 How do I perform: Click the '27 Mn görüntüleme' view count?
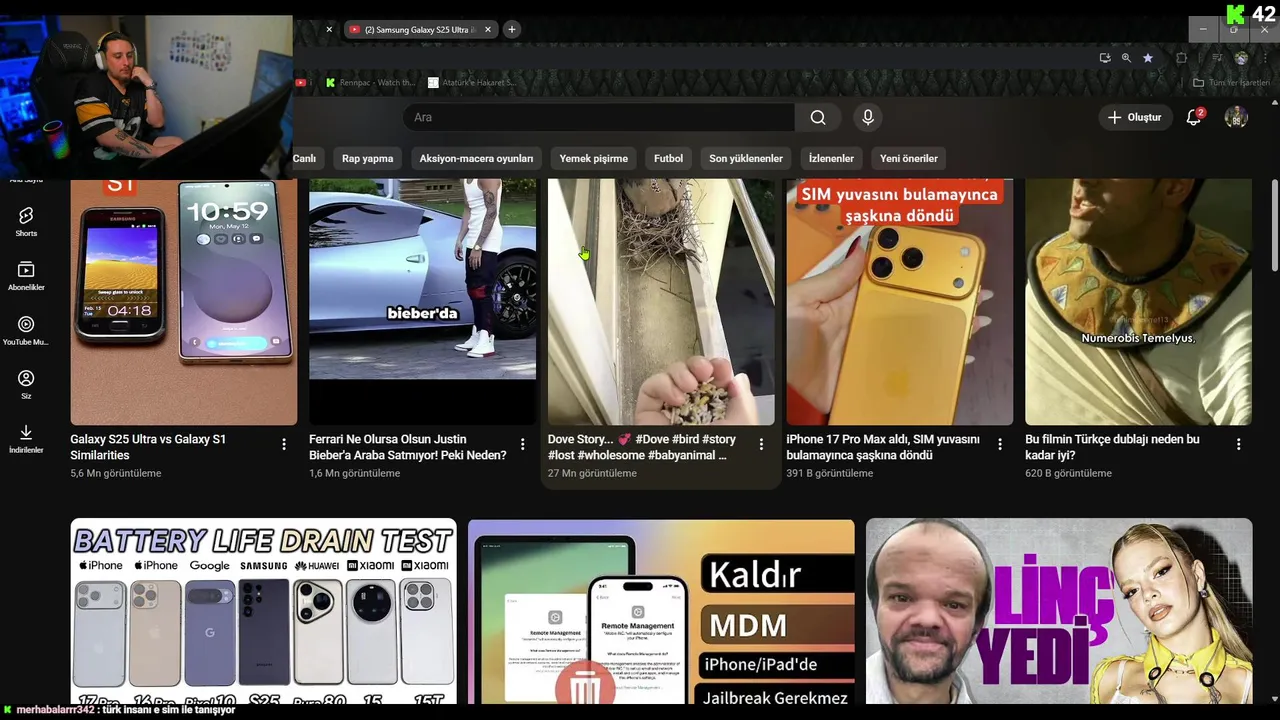[592, 473]
